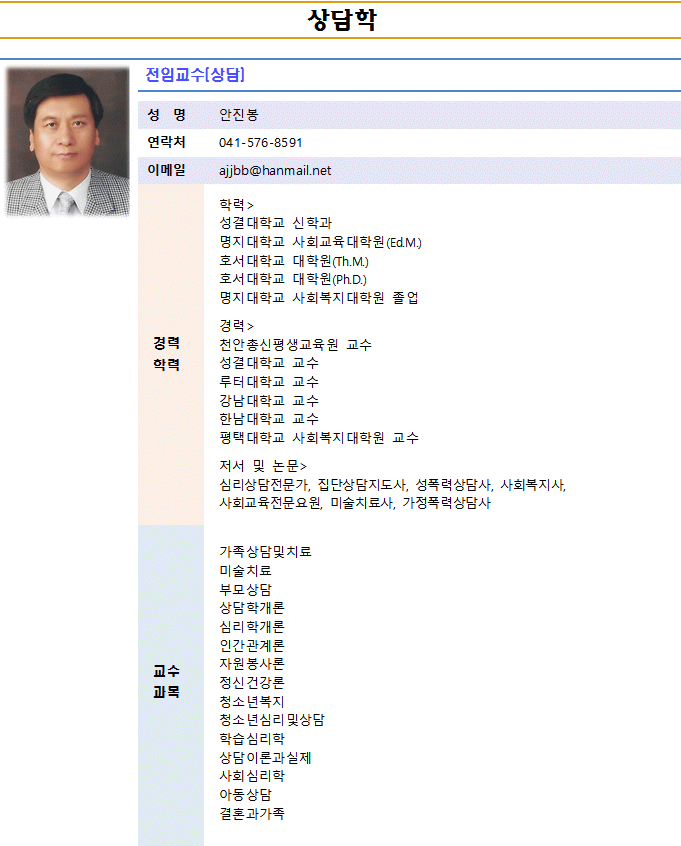Image resolution: width=681 pixels, height=846 pixels.
Task: Select the course 상담이론과실제
Action: point(265,758)
